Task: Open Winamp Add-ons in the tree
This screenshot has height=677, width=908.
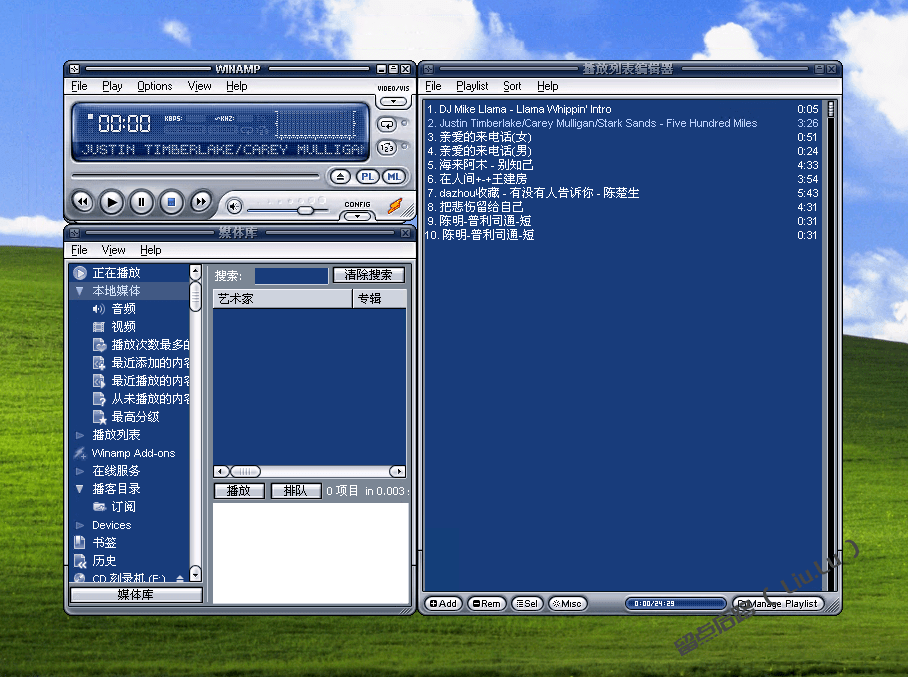Action: coord(133,453)
